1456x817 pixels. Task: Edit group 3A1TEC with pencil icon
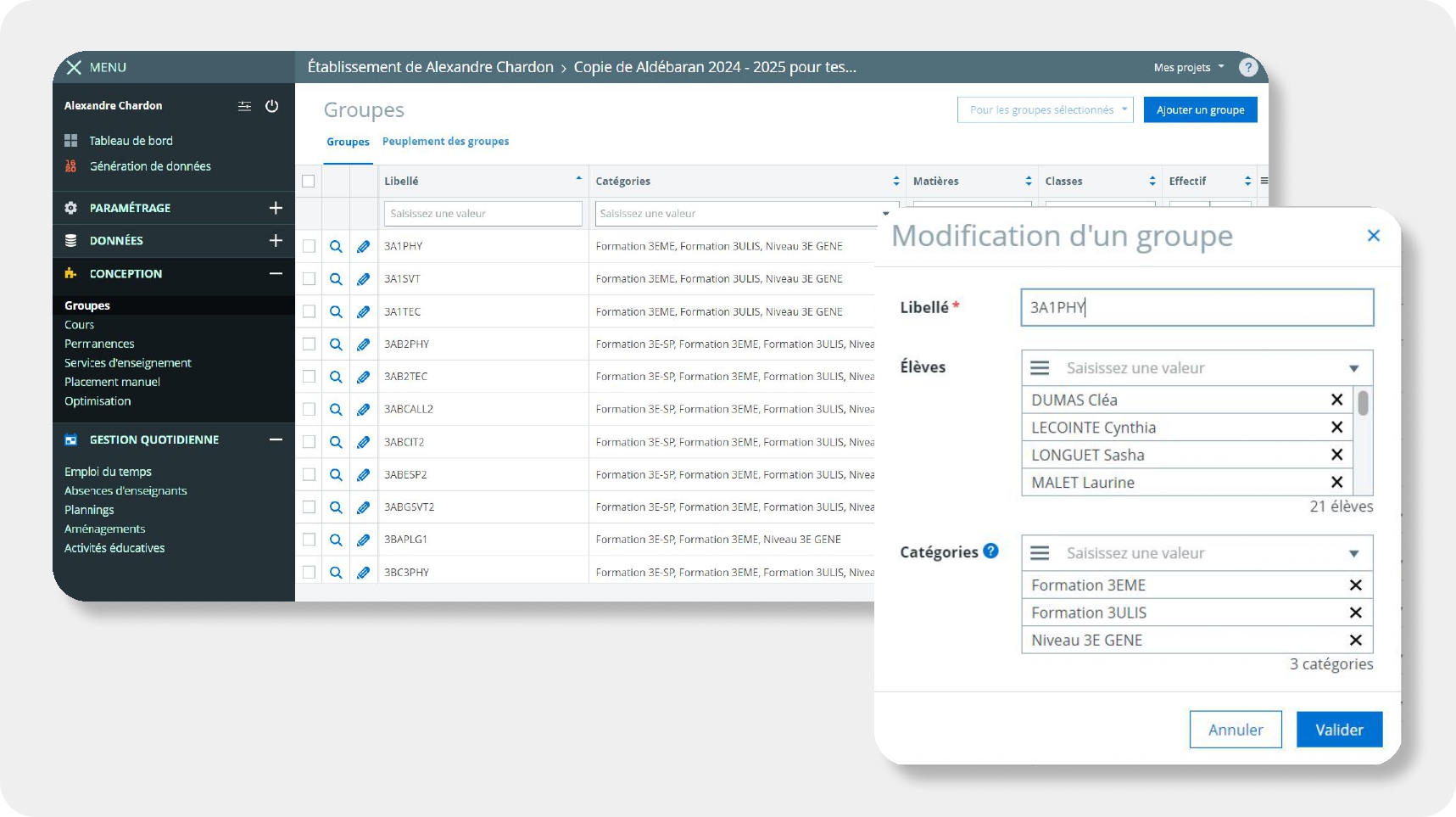[x=363, y=311]
